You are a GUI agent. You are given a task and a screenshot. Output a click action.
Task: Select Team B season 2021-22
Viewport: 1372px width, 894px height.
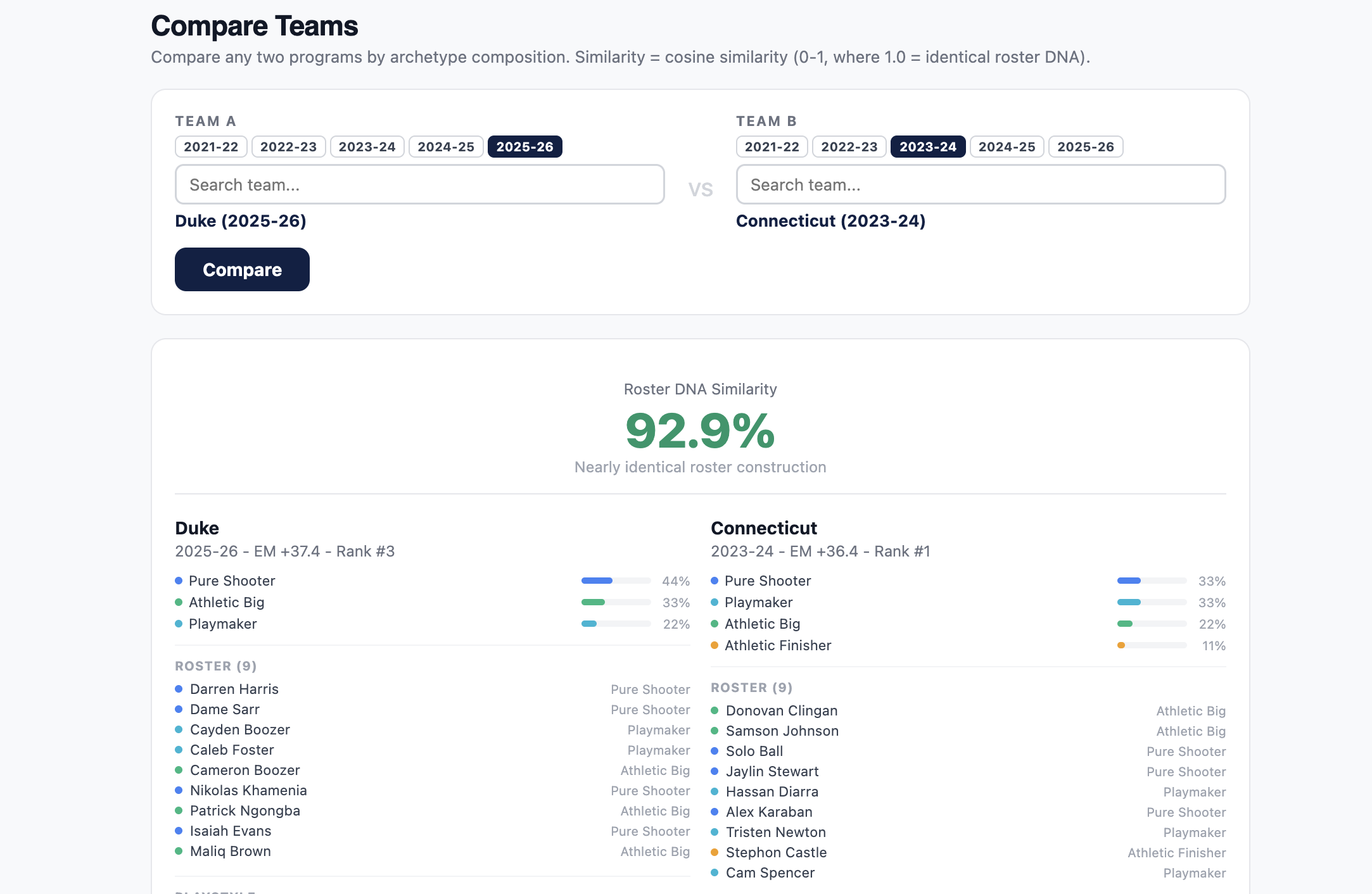pos(772,147)
